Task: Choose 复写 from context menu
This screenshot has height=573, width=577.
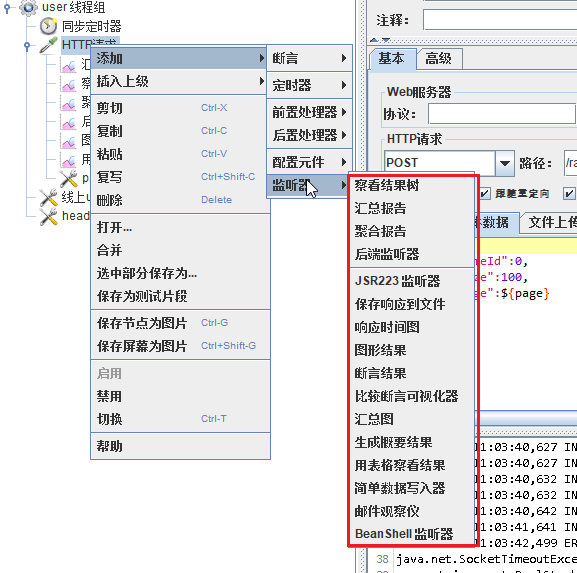Action: pyautogui.click(x=179, y=177)
